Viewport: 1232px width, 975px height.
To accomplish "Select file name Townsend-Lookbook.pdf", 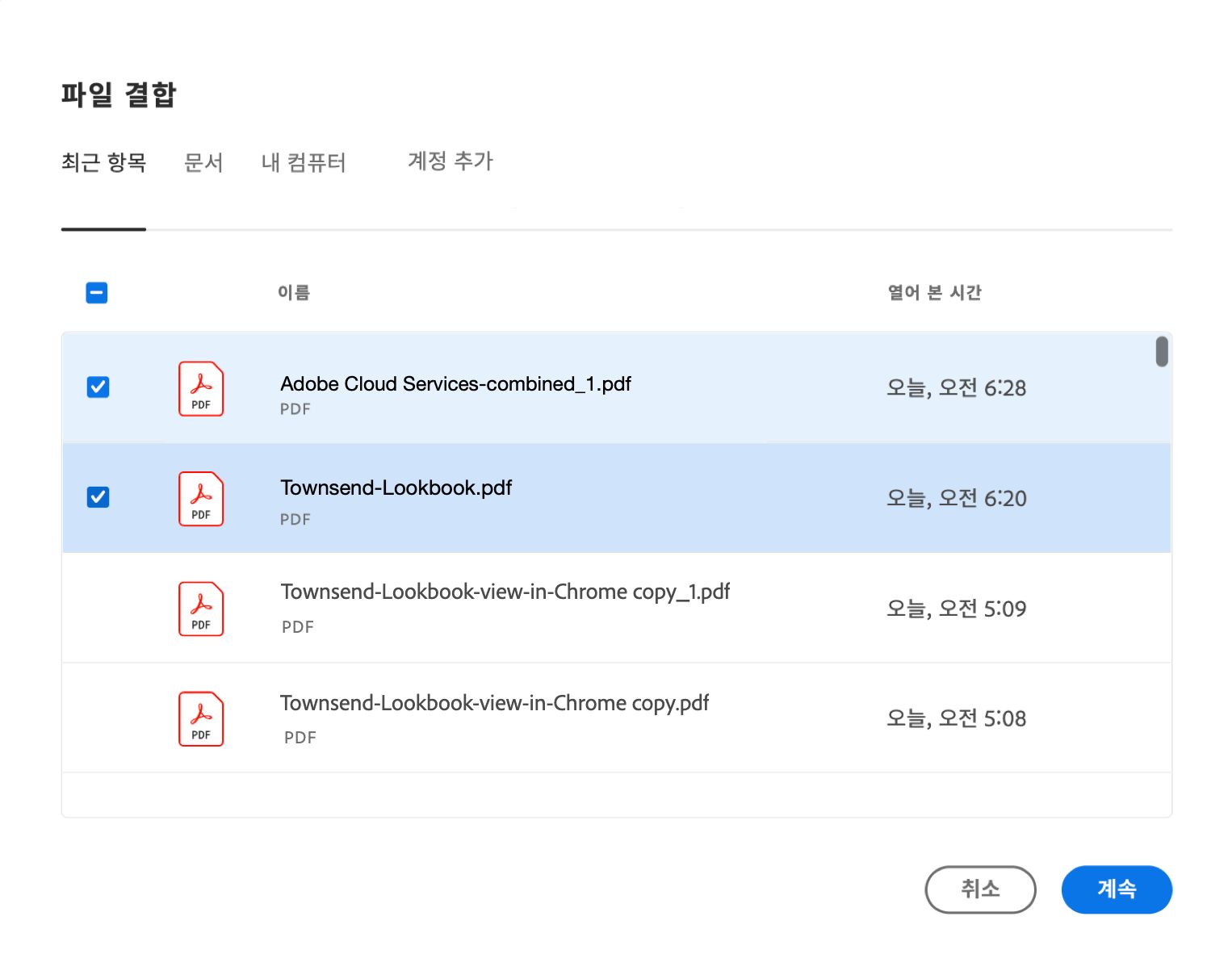I will [396, 487].
